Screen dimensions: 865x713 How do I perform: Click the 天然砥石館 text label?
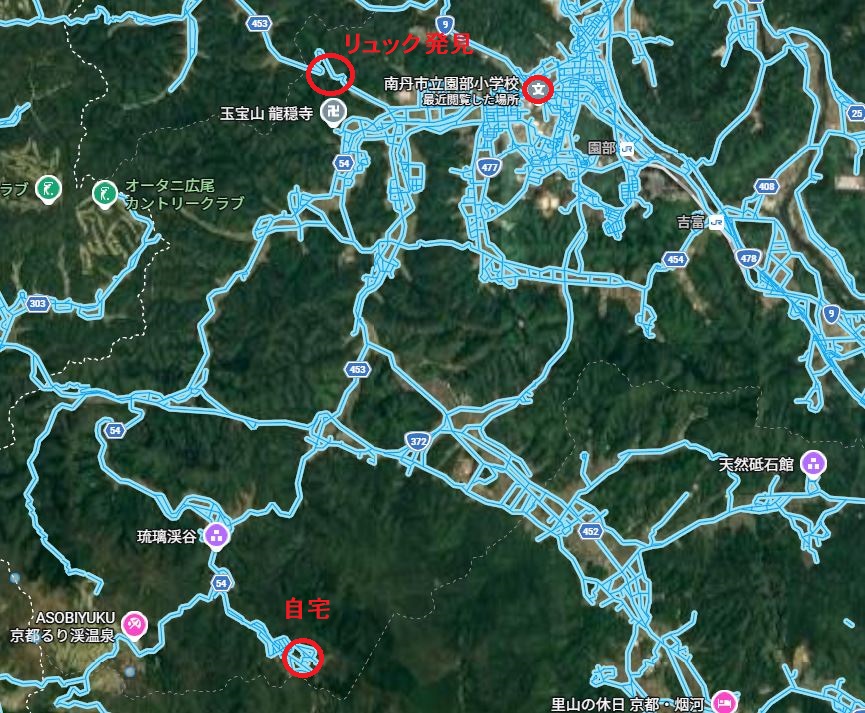pos(756,465)
